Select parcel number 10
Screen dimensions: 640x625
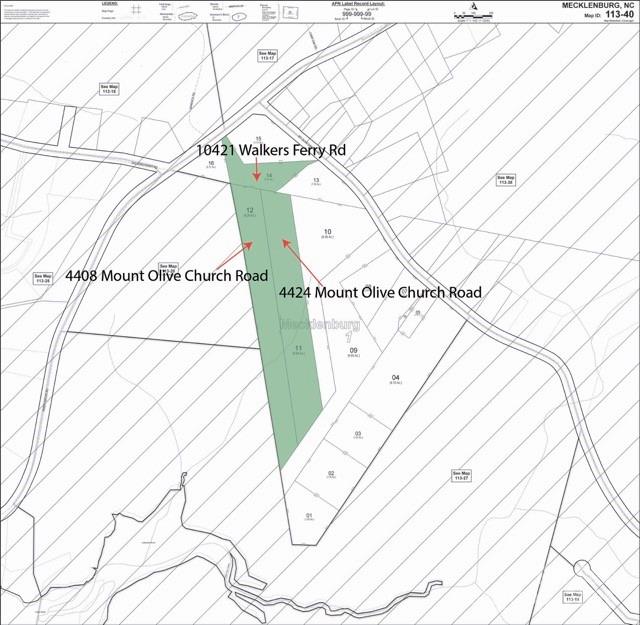pyautogui.click(x=326, y=232)
